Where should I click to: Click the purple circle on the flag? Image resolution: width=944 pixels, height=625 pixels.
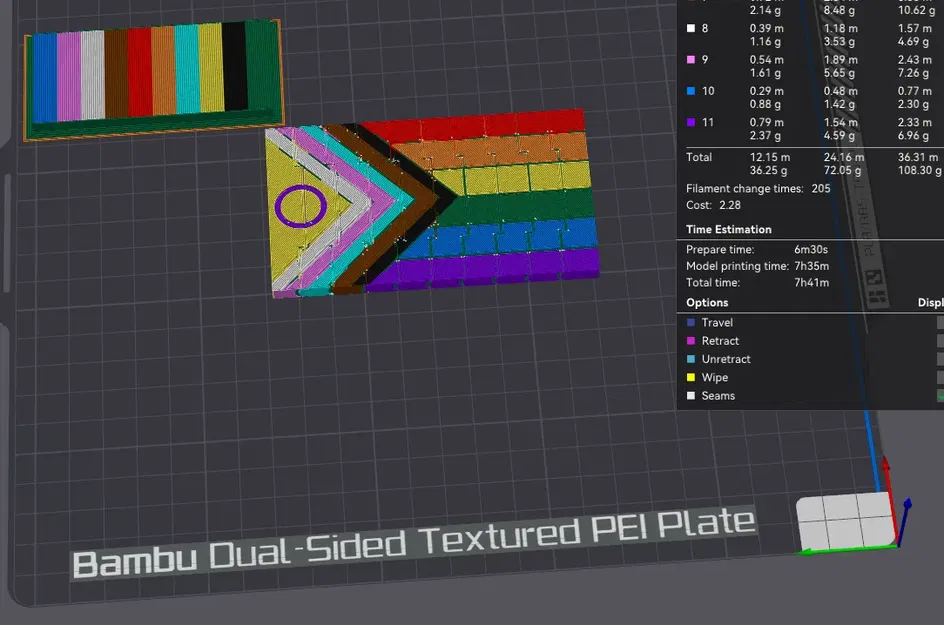click(300, 206)
